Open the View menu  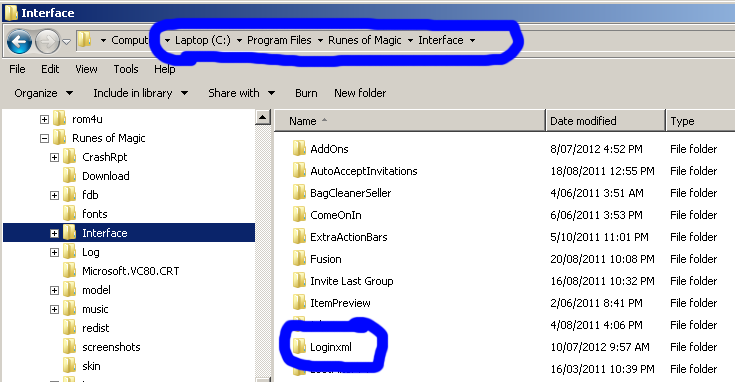point(86,69)
